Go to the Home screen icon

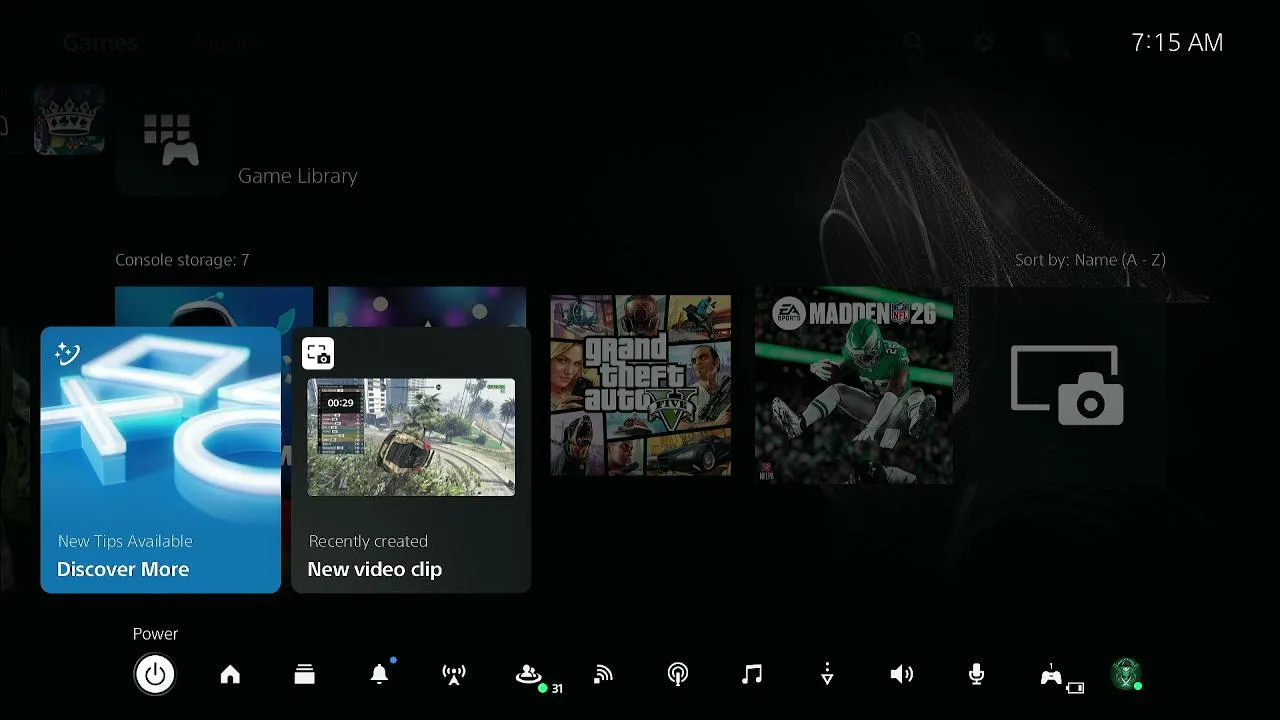pos(230,675)
